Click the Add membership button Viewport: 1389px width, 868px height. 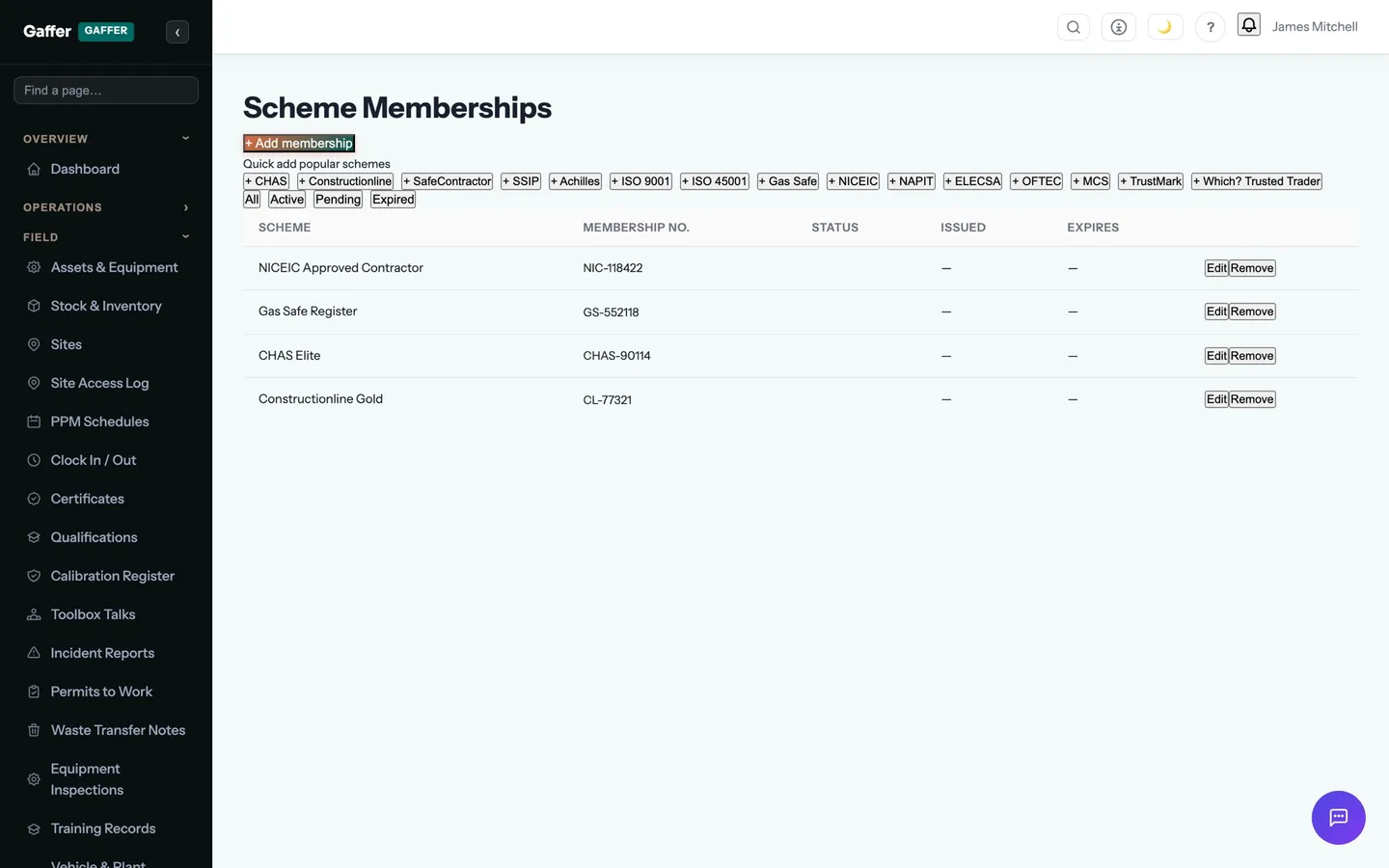pyautogui.click(x=299, y=144)
